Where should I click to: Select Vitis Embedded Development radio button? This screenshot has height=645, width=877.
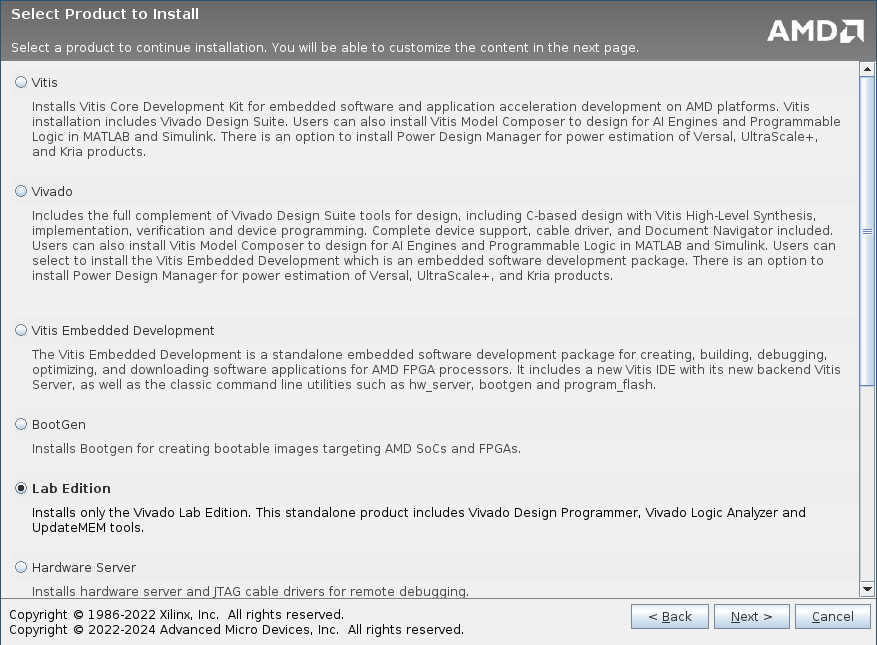[21, 330]
